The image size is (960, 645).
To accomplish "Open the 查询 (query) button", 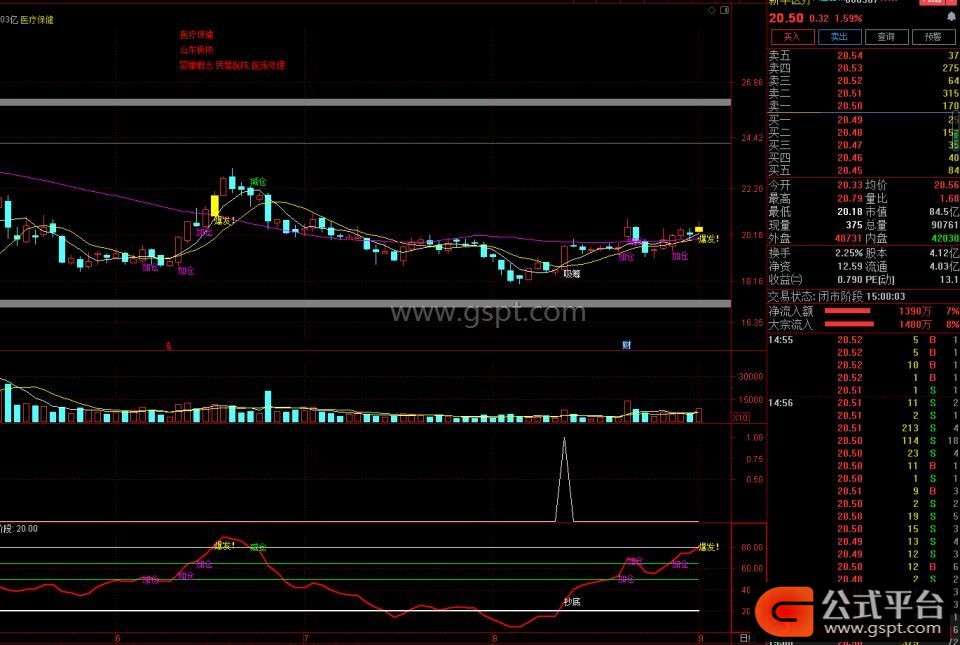I will pyautogui.click(x=886, y=37).
